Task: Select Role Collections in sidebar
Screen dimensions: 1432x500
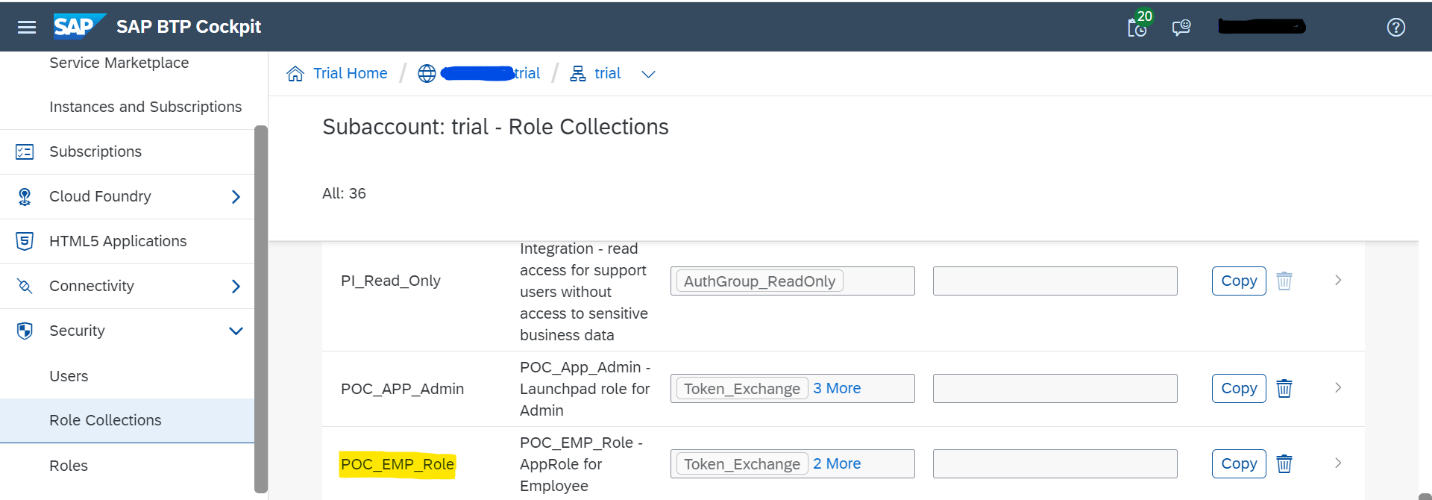Action: pos(127,420)
